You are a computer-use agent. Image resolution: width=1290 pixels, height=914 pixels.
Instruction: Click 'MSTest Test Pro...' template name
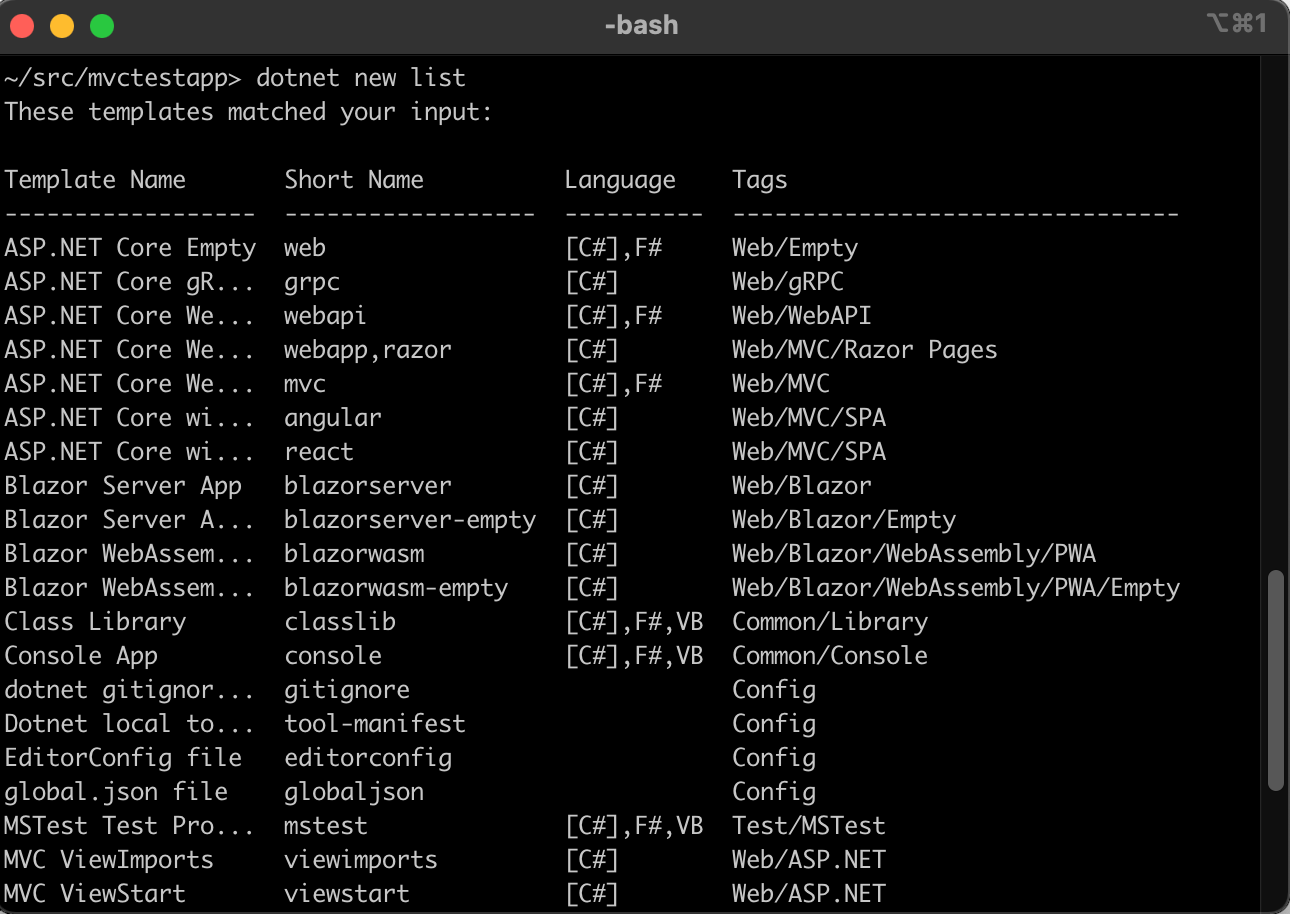coord(130,826)
